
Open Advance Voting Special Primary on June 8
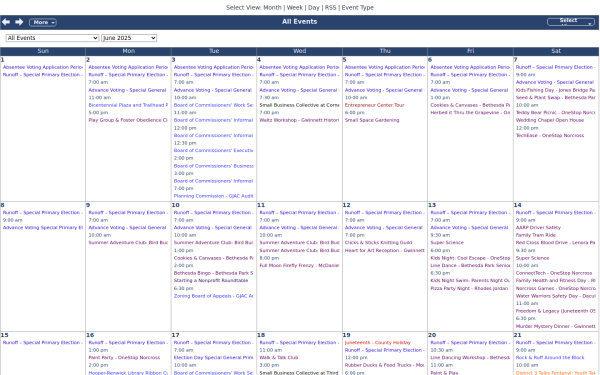point(42,227)
